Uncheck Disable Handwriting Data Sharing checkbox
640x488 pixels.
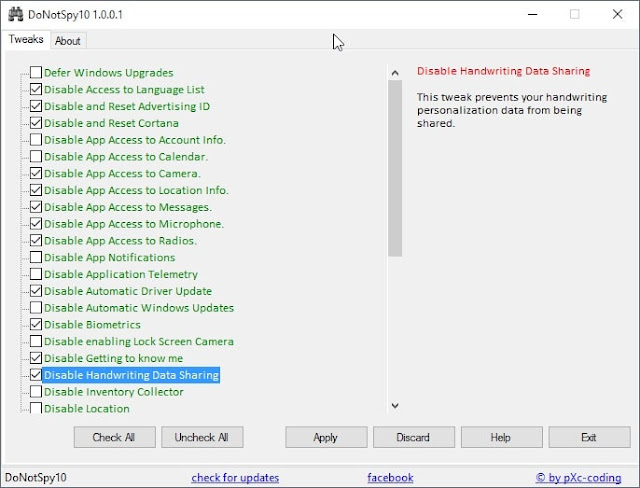(36, 375)
